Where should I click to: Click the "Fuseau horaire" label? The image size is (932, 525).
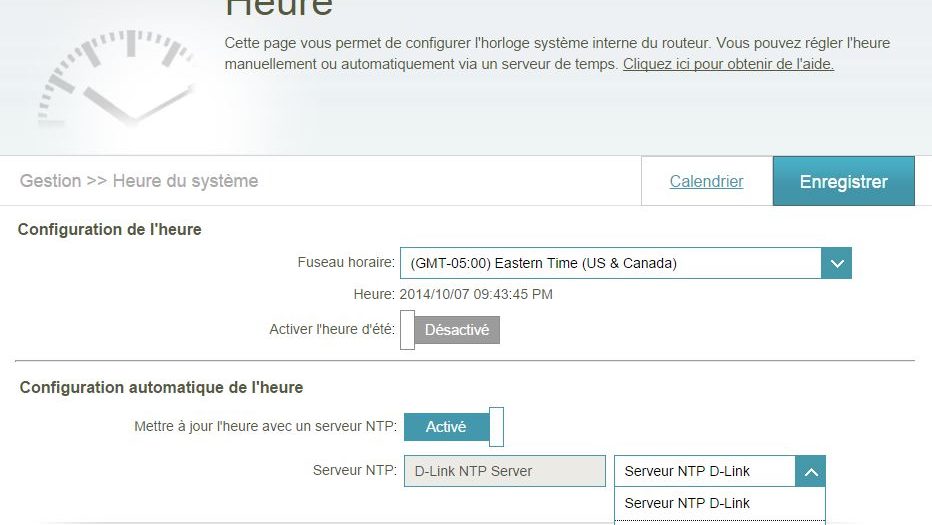[345, 263]
